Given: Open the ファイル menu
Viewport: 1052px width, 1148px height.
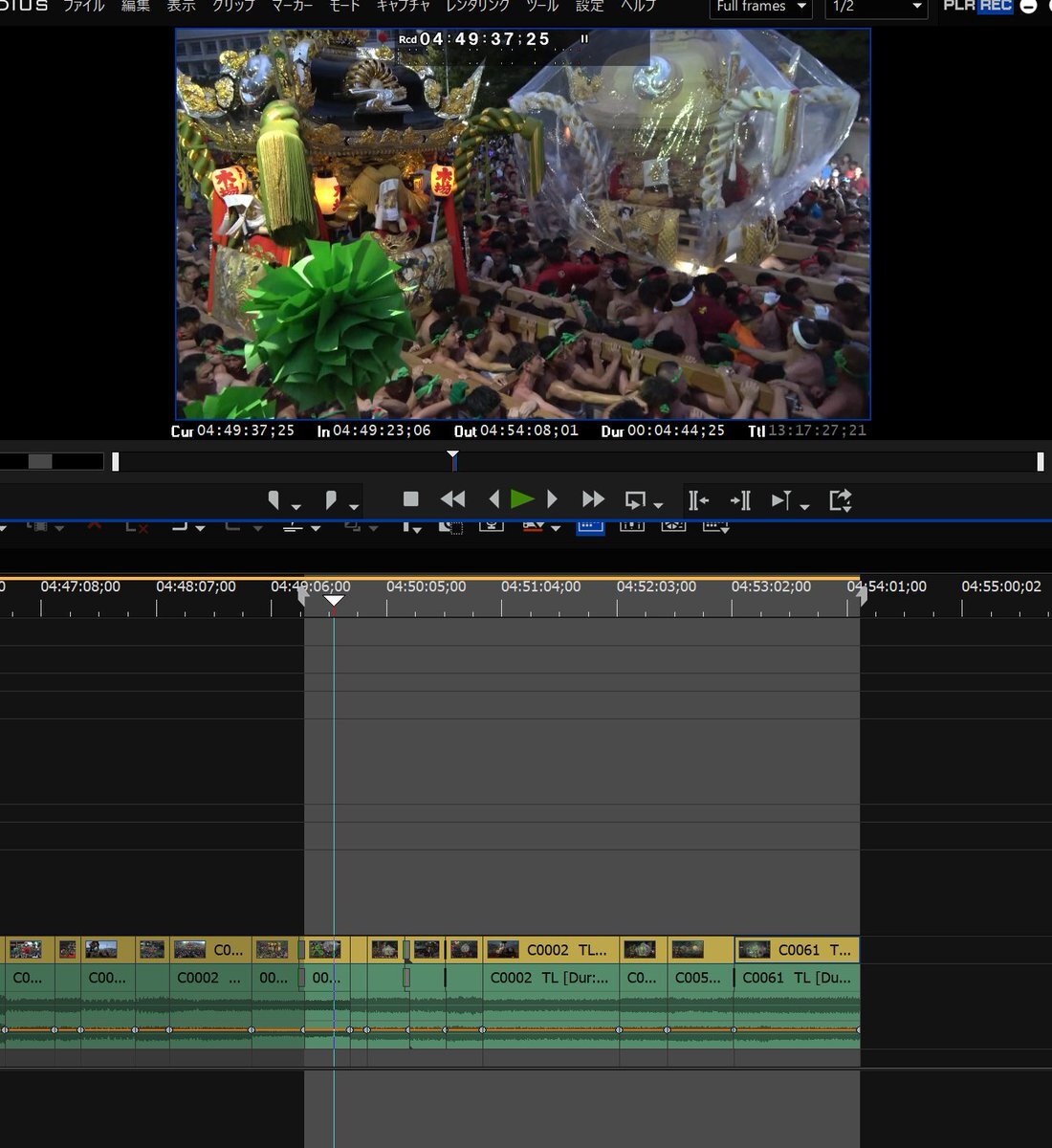Looking at the screenshot, I should [x=83, y=6].
